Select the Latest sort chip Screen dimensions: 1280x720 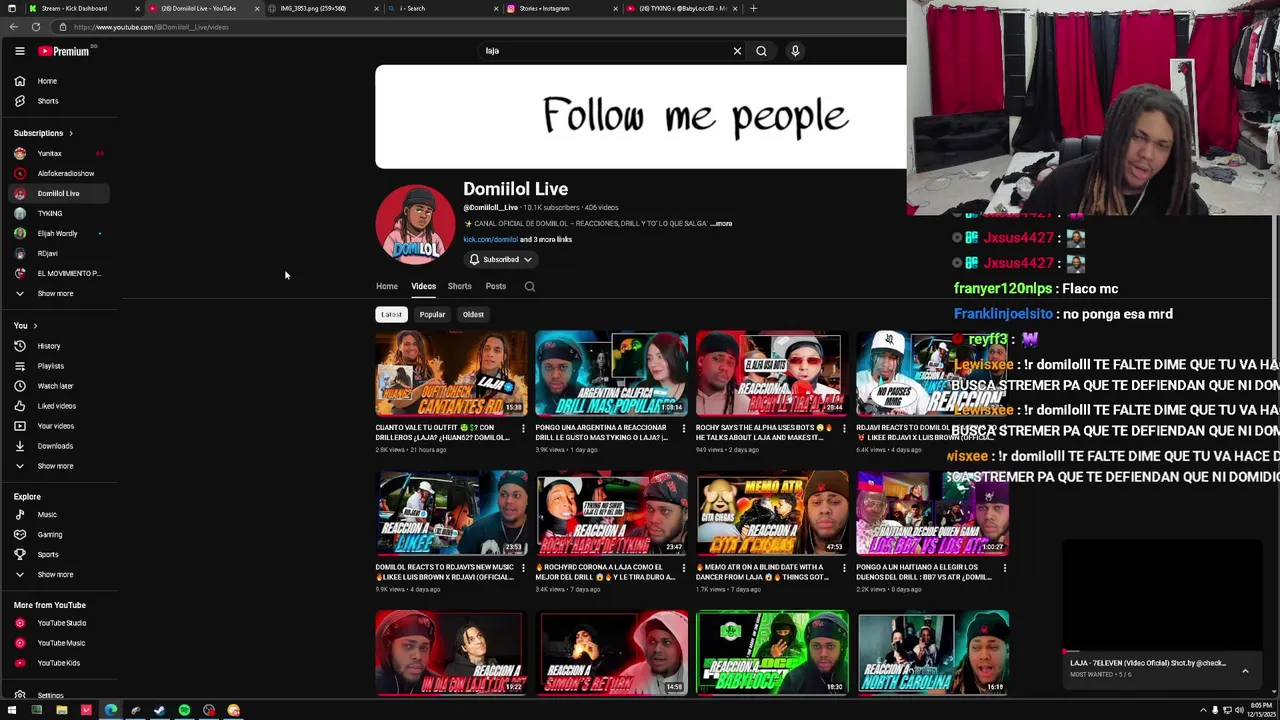coord(391,314)
